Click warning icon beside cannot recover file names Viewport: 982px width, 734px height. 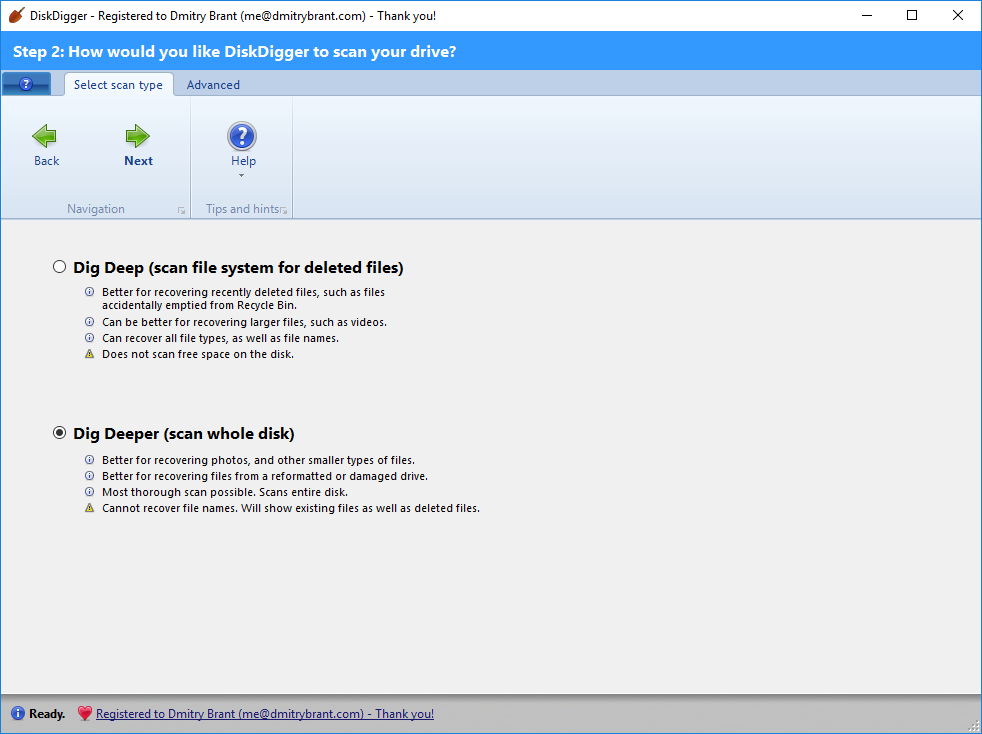90,508
